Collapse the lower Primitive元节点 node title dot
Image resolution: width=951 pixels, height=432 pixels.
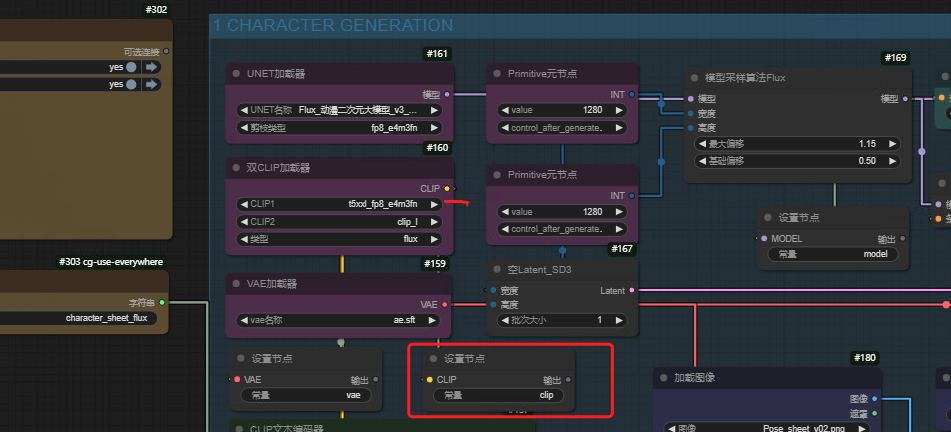click(x=497, y=174)
